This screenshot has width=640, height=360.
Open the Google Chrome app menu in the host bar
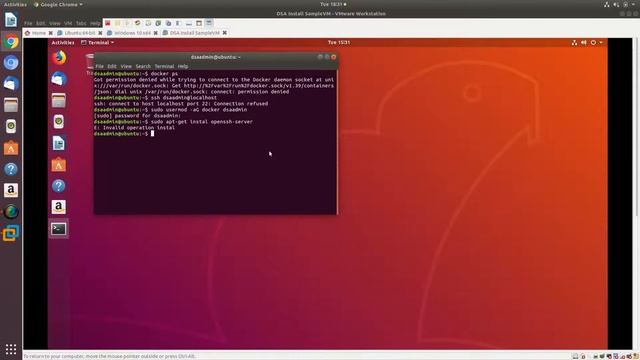[x=58, y=4]
